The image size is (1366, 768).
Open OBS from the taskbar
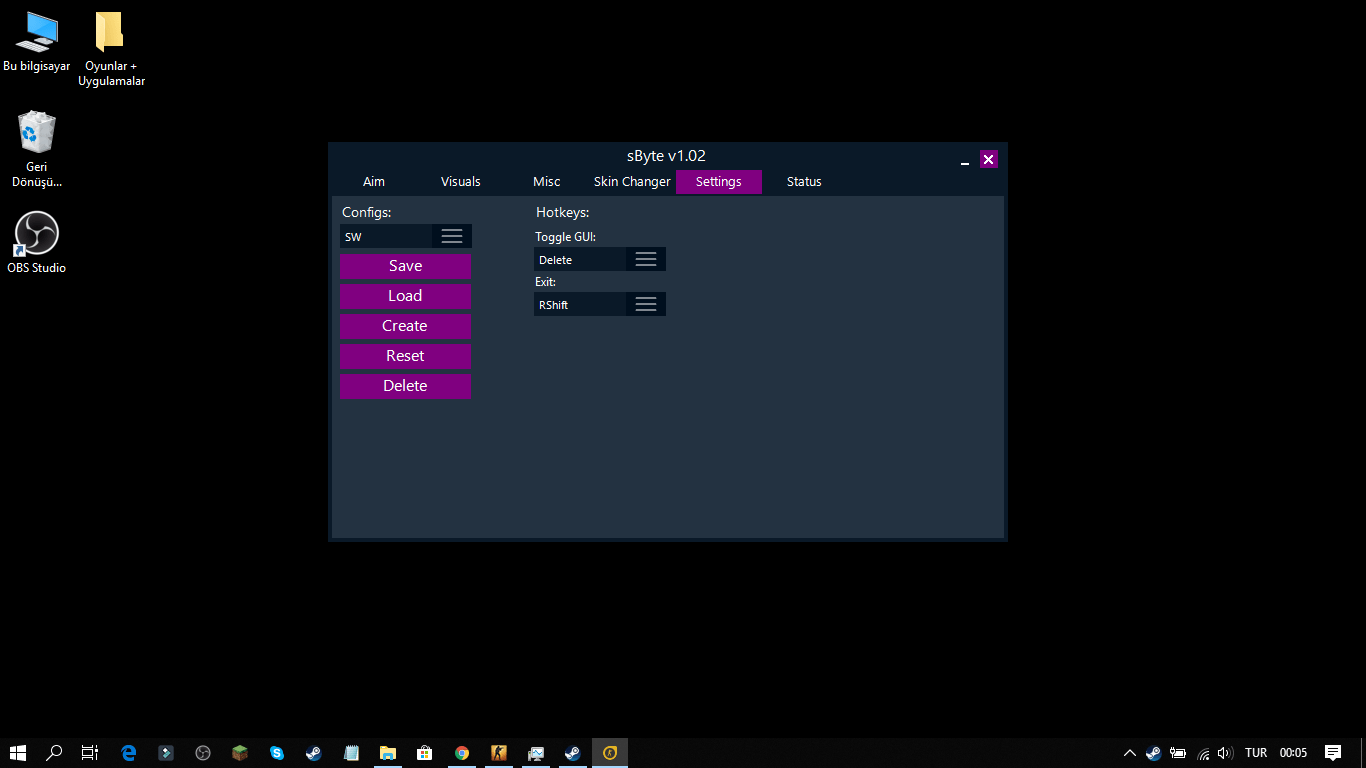tap(203, 753)
